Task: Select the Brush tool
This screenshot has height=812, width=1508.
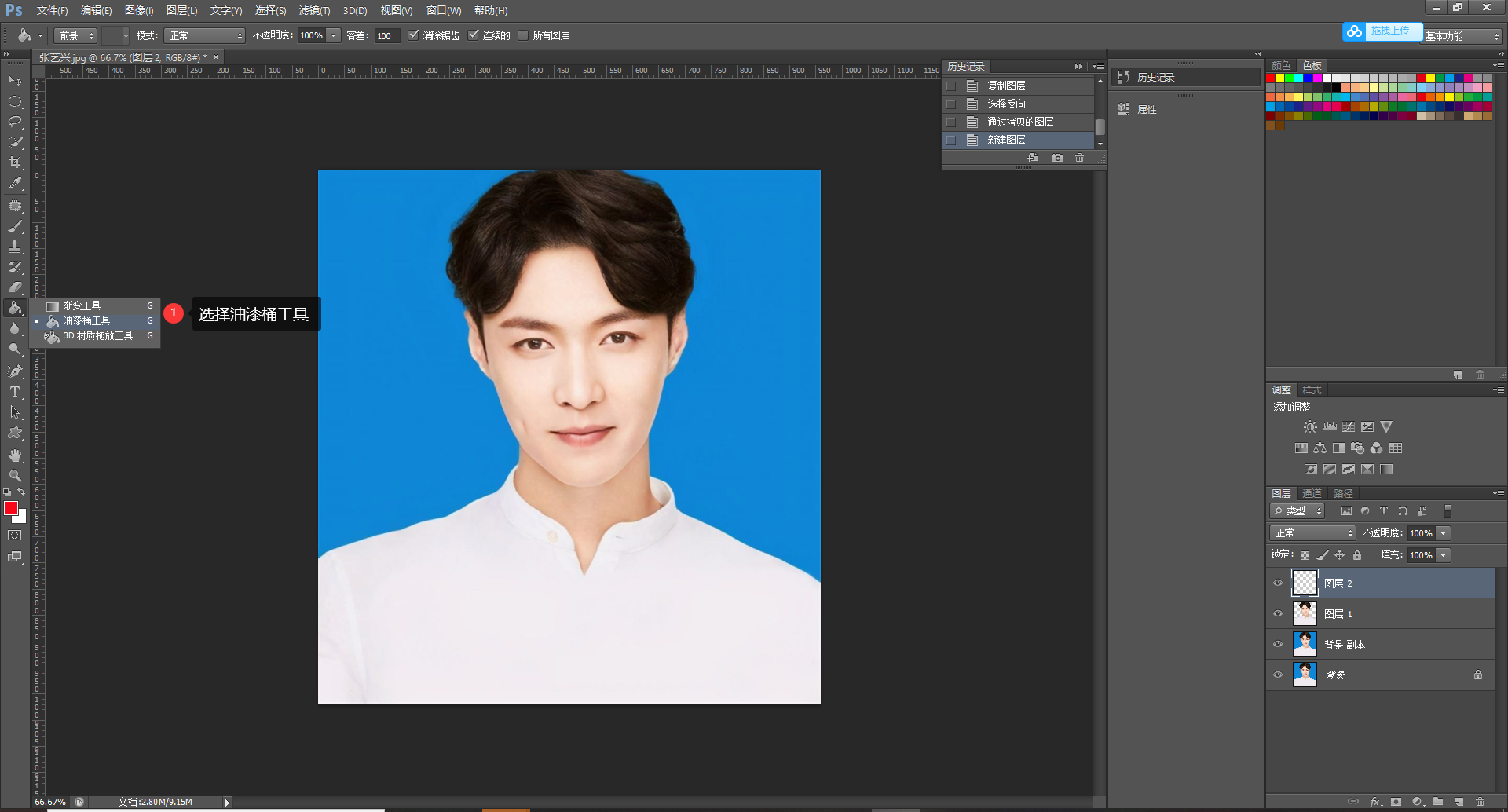Action: [14, 226]
